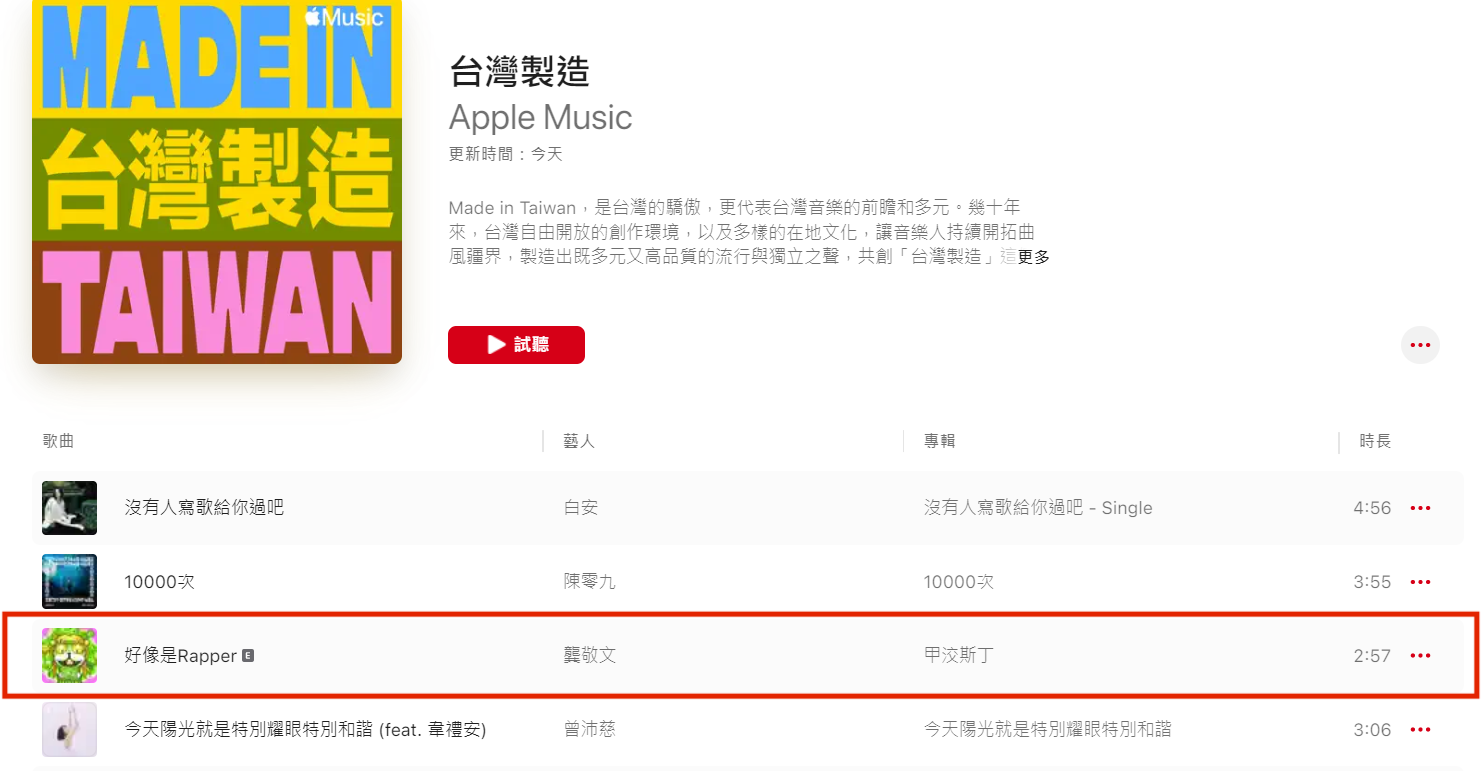Click the 好像是Rapper album artwork thumbnail
The height and width of the screenshot is (771, 1481).
[x=69, y=656]
